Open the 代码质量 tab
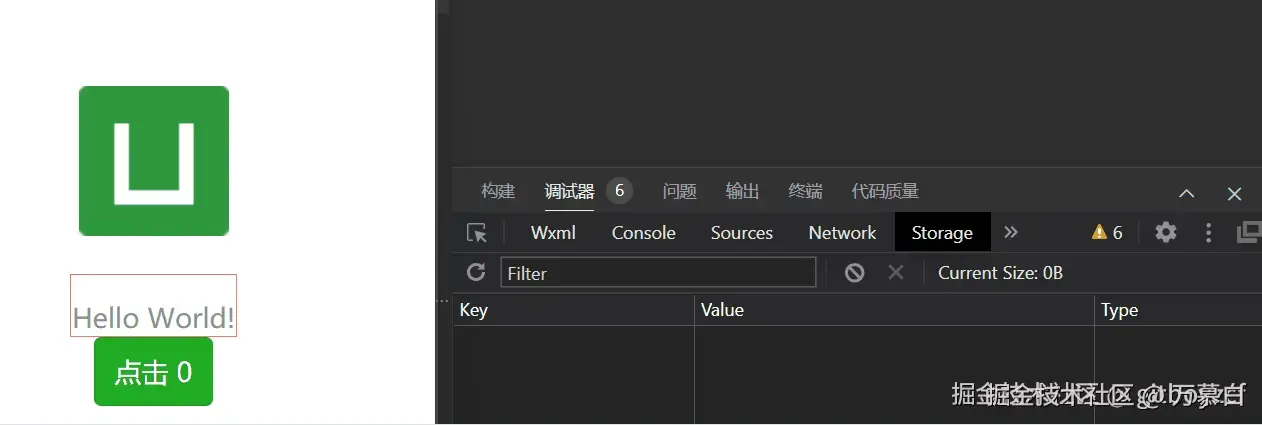Screen dimensions: 1262x425 884,191
